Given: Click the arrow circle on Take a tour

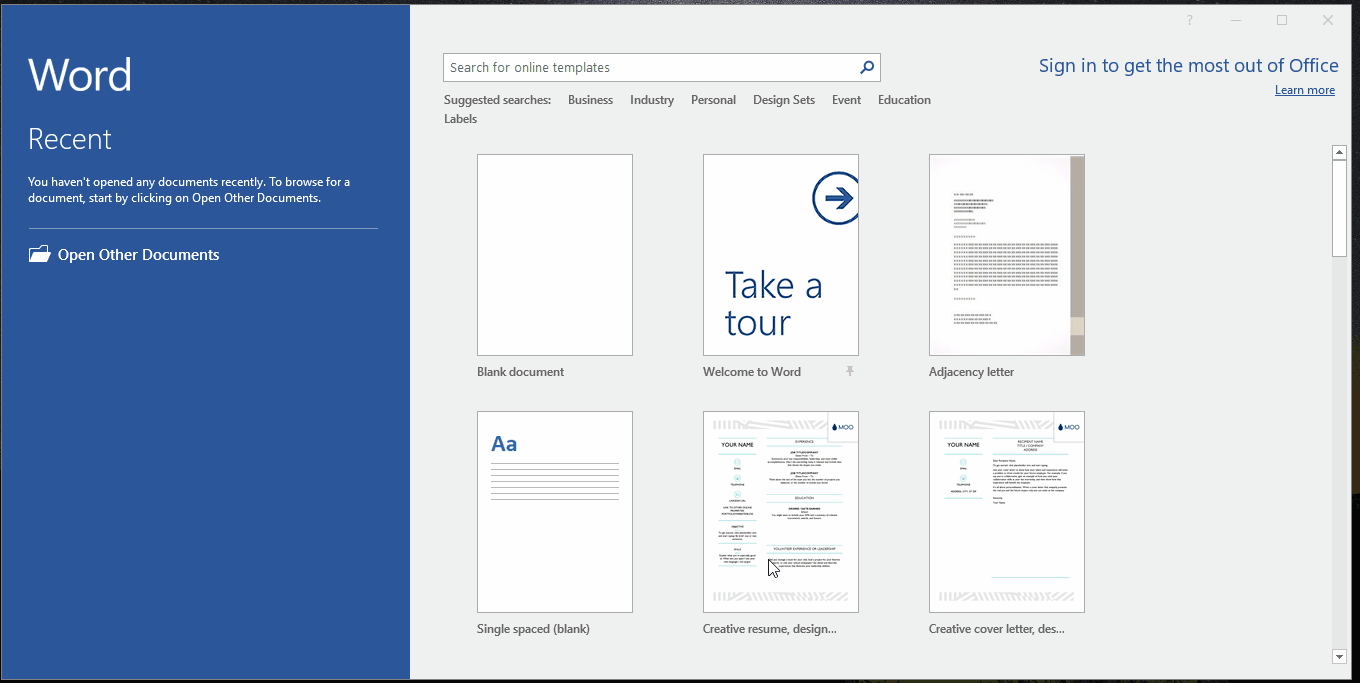Looking at the screenshot, I should 837,198.
